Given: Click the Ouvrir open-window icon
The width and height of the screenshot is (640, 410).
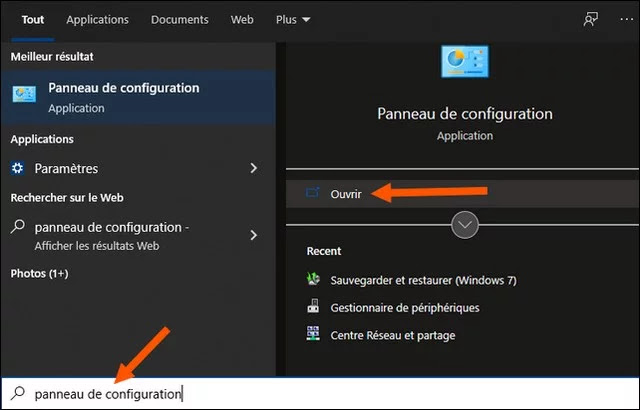Looking at the screenshot, I should [313, 192].
